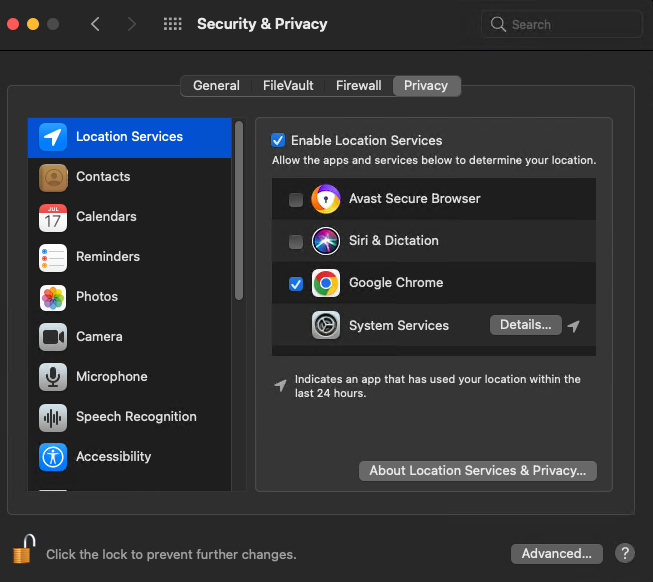
Task: Click into the Search field
Action: [561, 25]
